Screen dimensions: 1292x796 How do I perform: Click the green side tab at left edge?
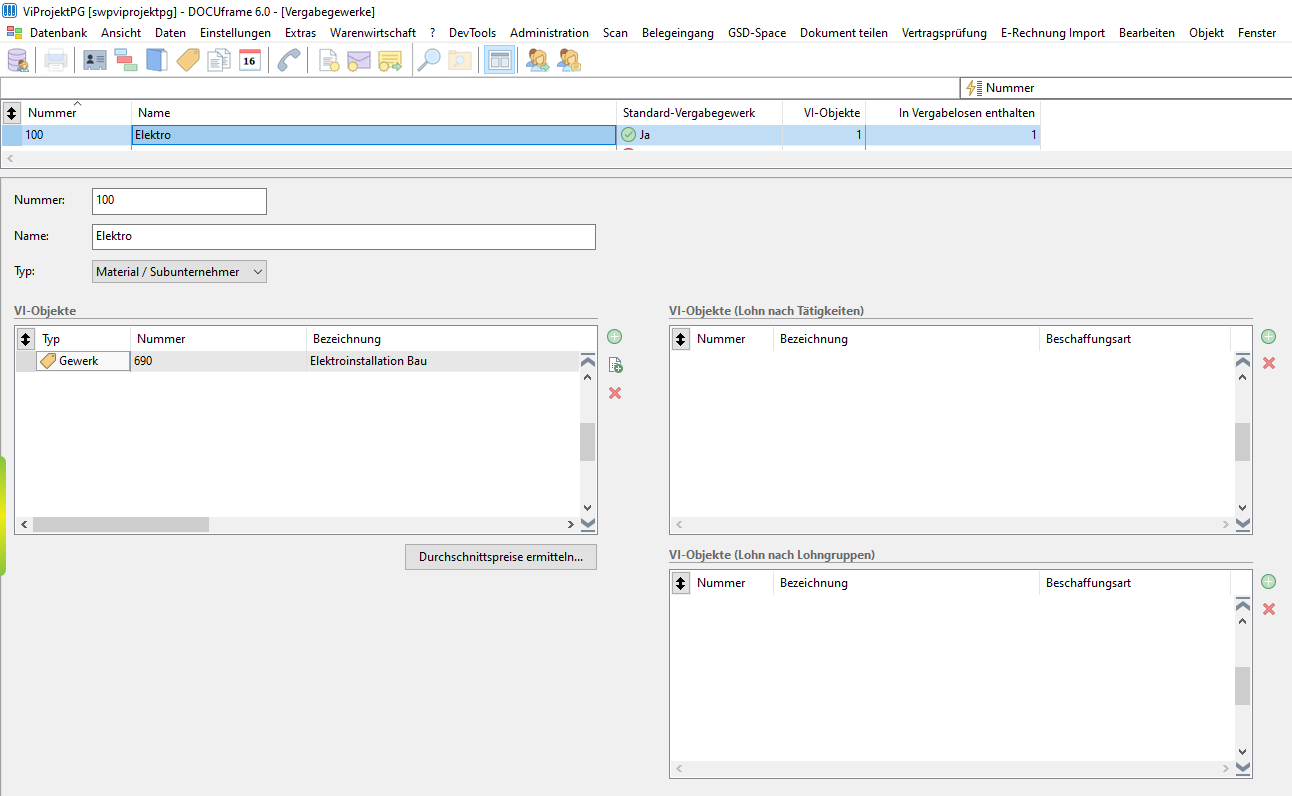point(3,516)
